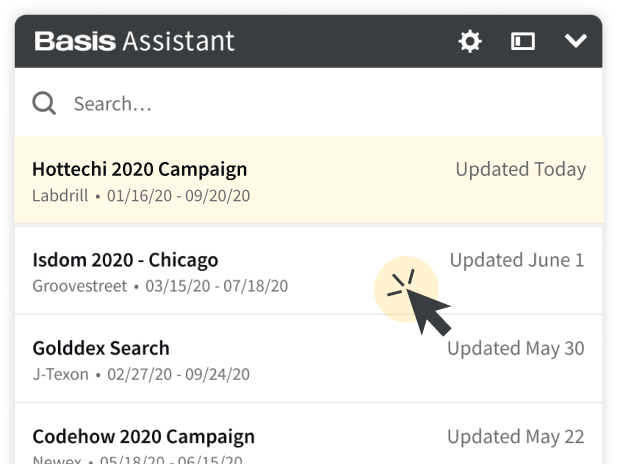
Task: Toggle the side panel layout icon
Action: [523, 41]
